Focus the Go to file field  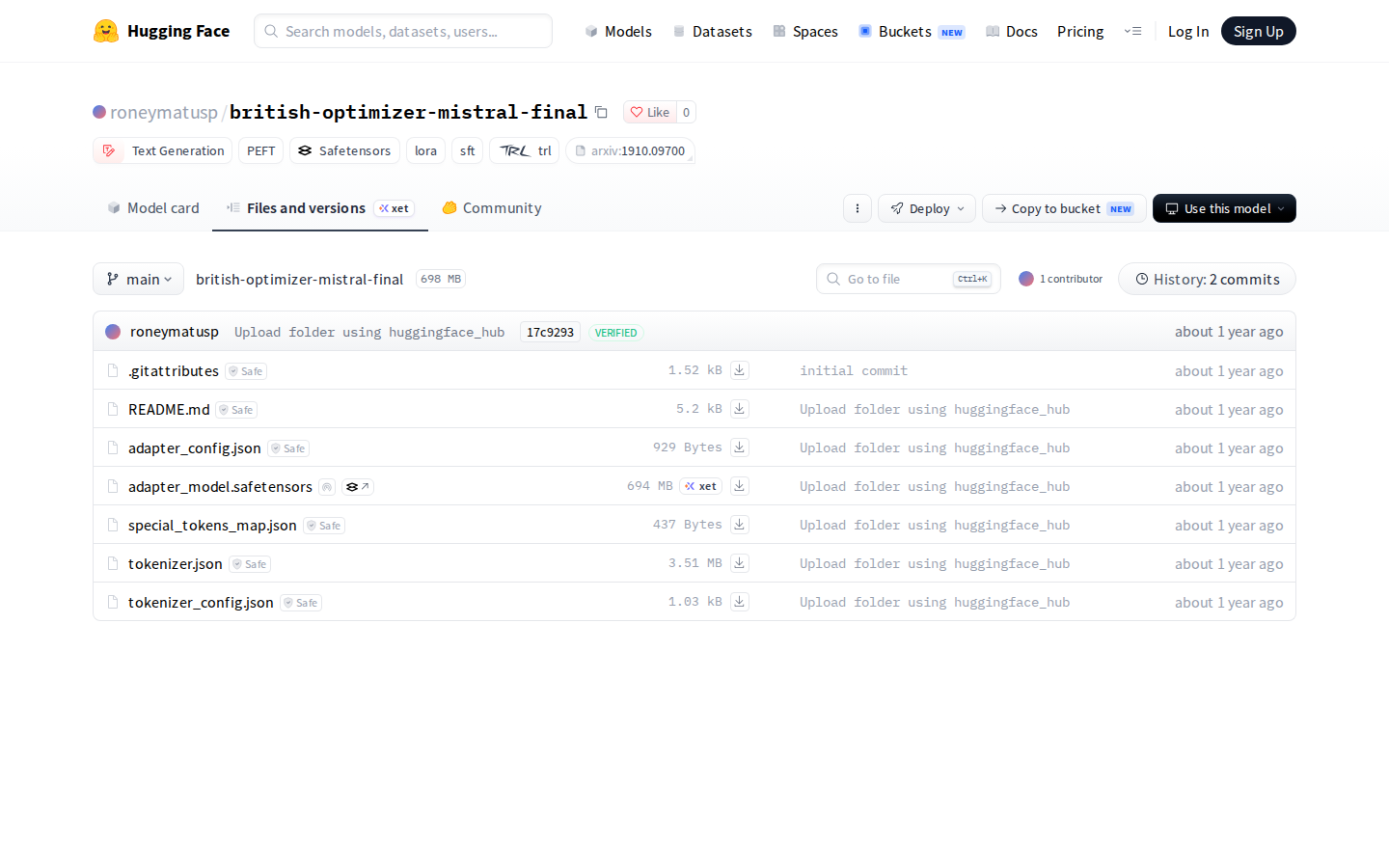point(909,279)
